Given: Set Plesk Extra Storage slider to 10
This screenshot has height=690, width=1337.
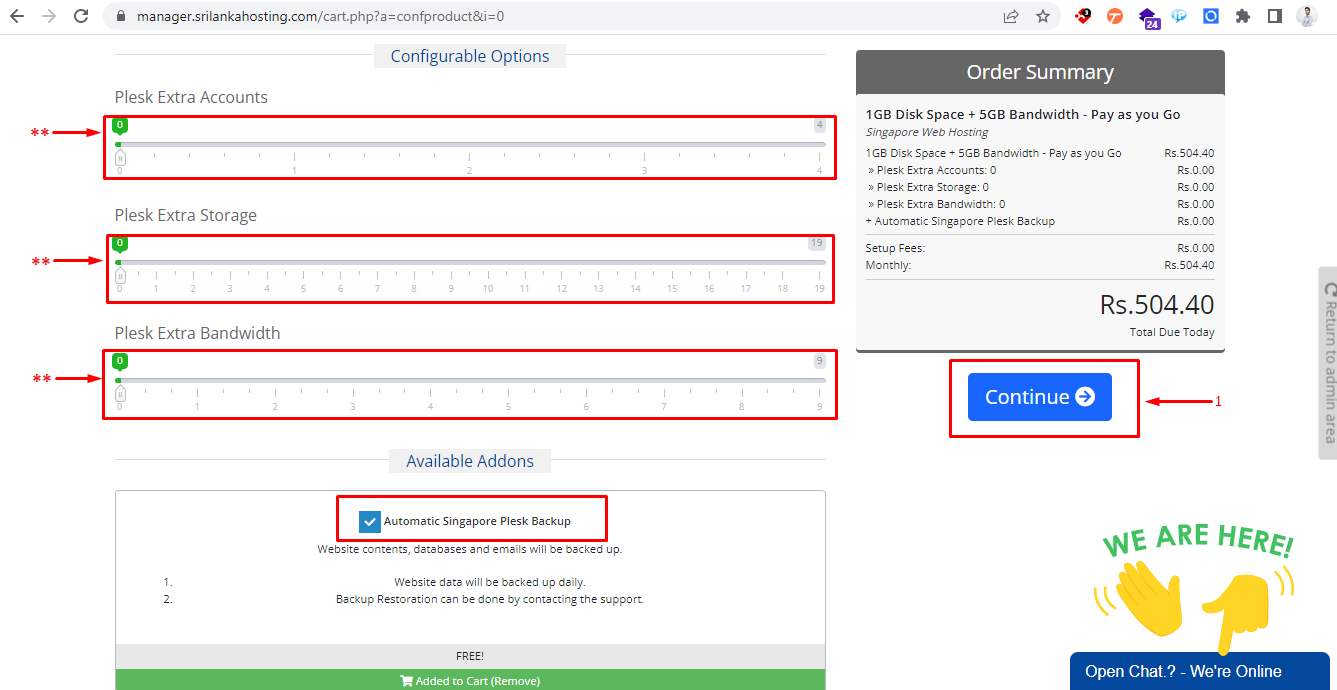Looking at the screenshot, I should (488, 263).
